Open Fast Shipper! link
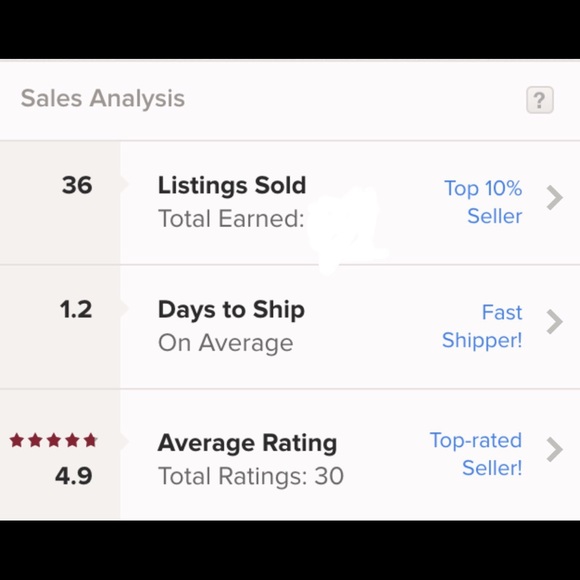This screenshot has height=580, width=580. (x=482, y=326)
